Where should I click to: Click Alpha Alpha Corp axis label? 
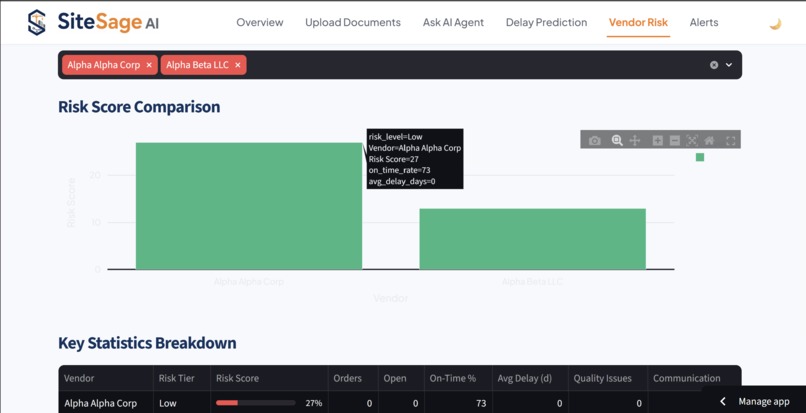[x=249, y=282]
